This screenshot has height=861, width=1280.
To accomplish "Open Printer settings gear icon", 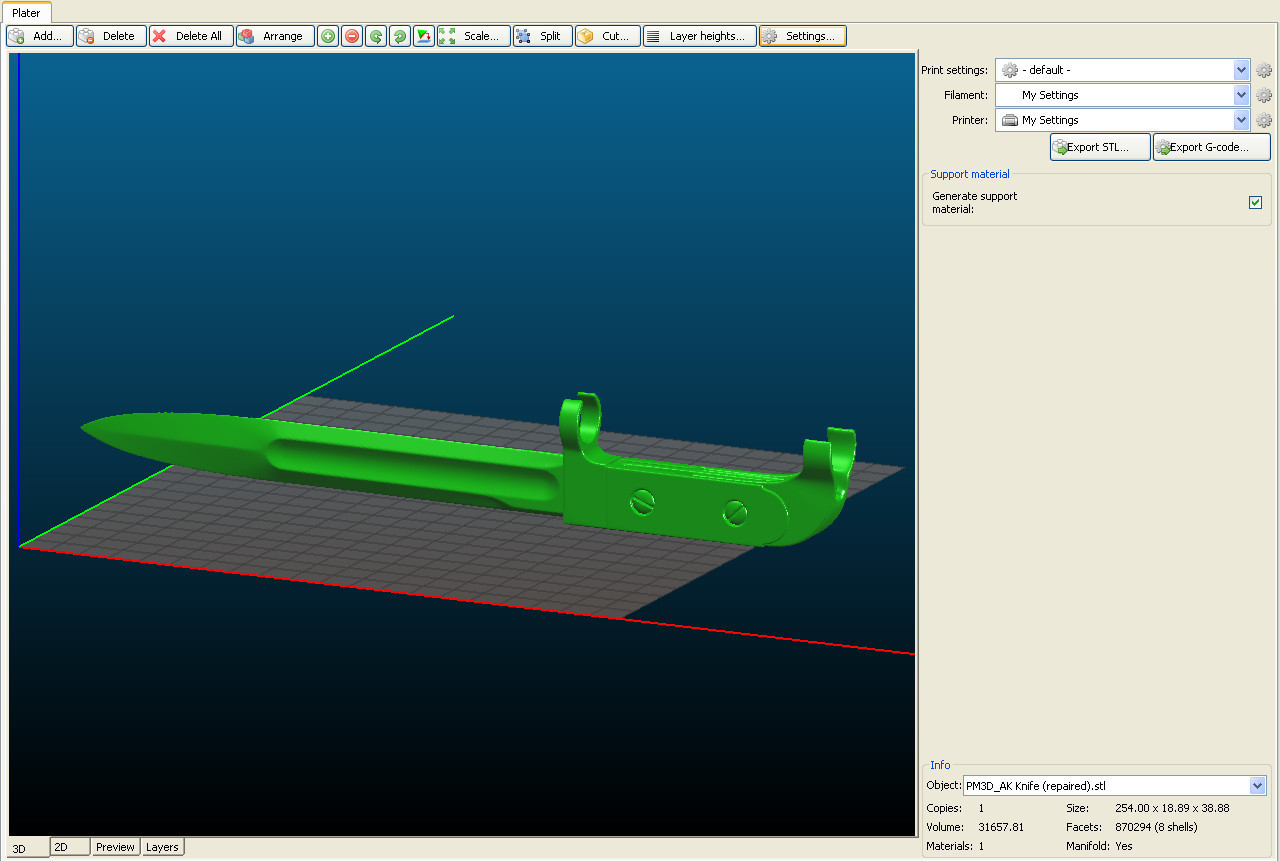I will tap(1264, 120).
